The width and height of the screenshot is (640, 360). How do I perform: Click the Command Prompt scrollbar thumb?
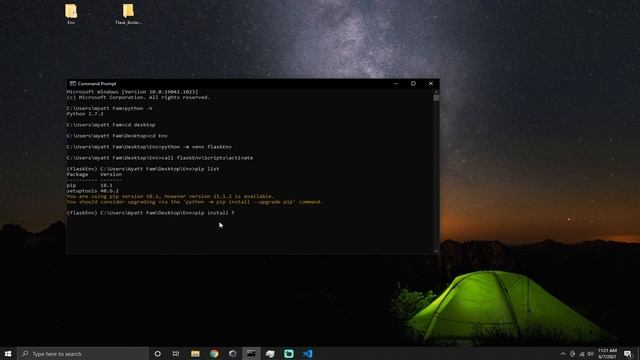436,98
